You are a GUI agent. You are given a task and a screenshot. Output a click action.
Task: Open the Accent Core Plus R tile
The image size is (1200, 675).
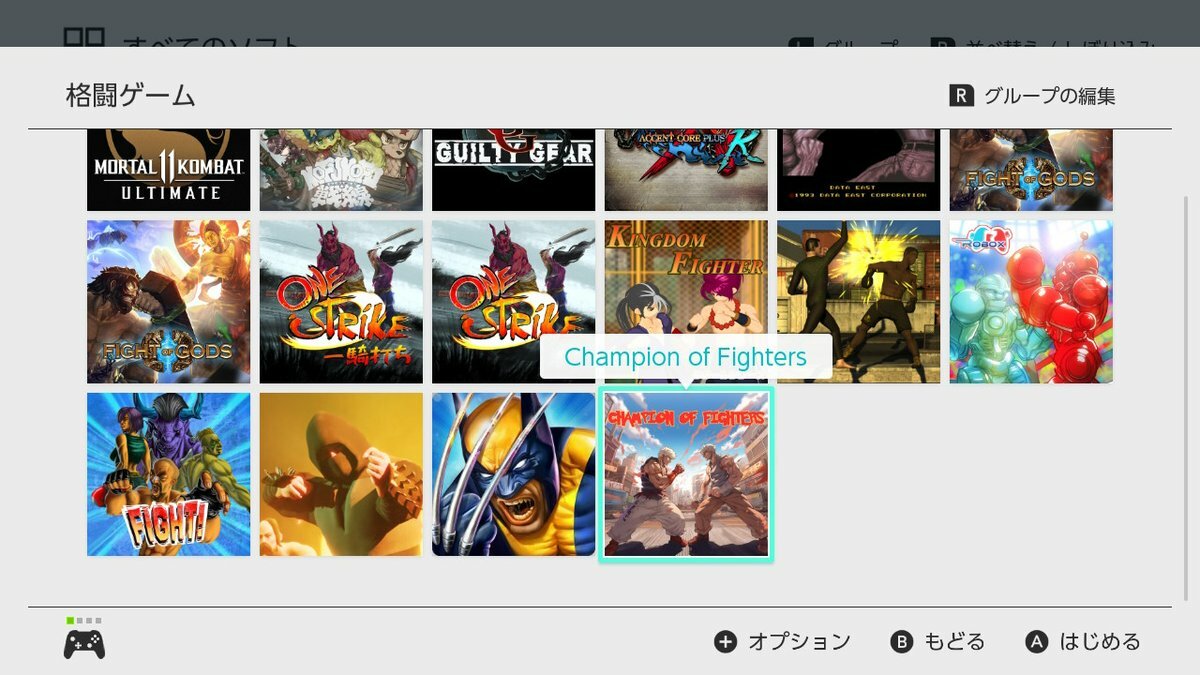click(686, 170)
